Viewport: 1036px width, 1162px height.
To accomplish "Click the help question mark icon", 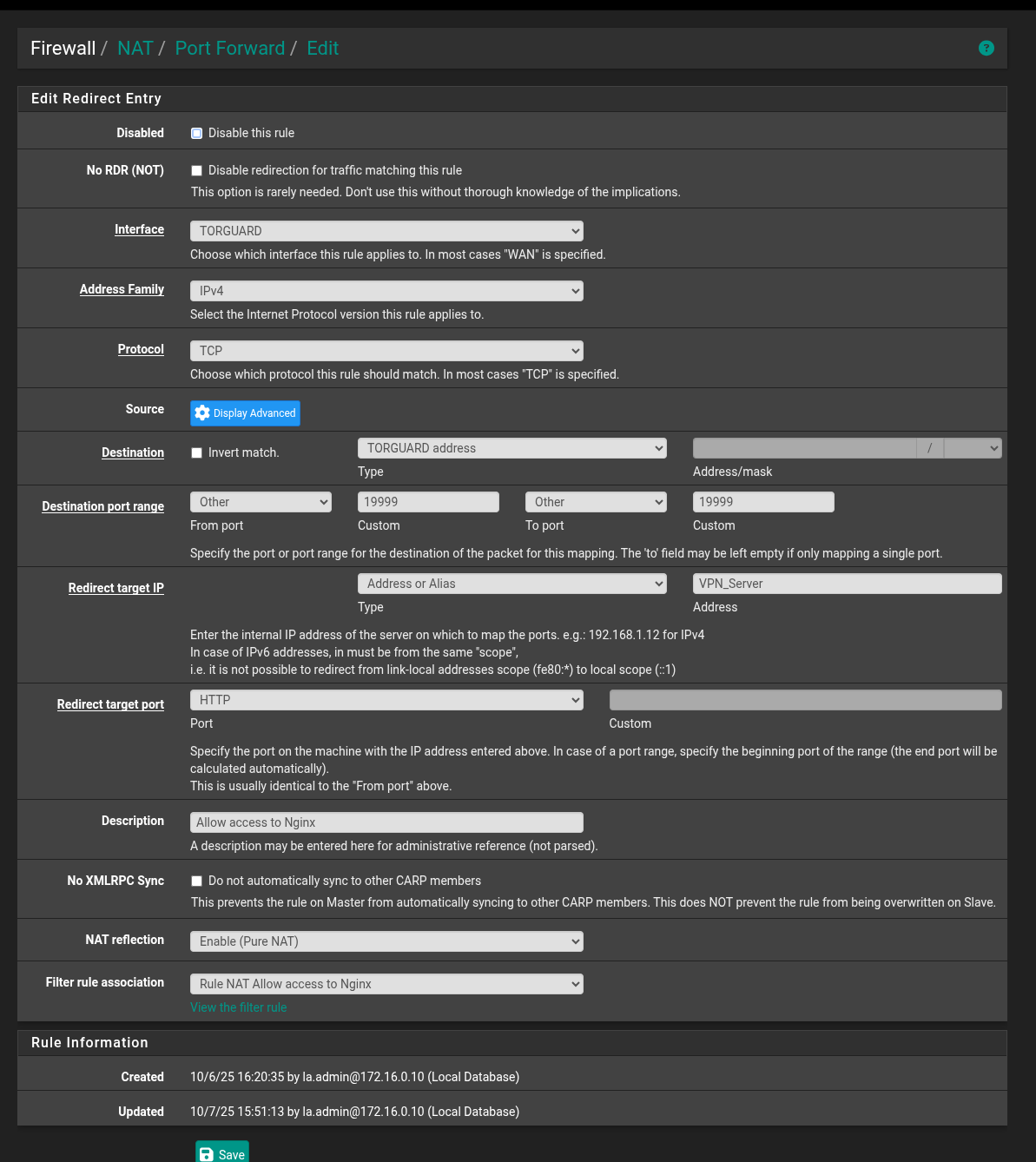I will pos(986,48).
